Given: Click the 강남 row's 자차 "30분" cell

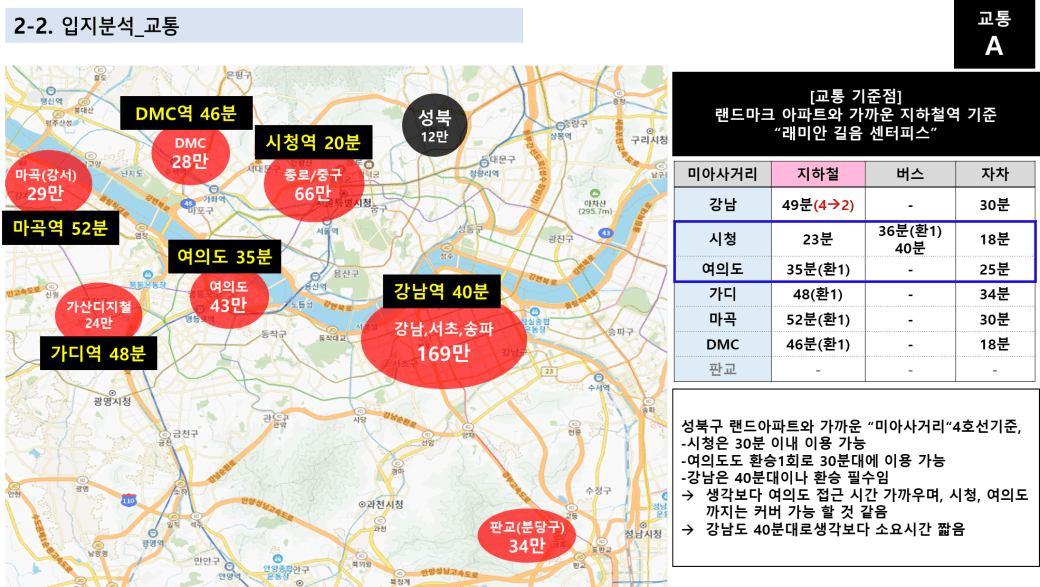Looking at the screenshot, I should 995,205.
